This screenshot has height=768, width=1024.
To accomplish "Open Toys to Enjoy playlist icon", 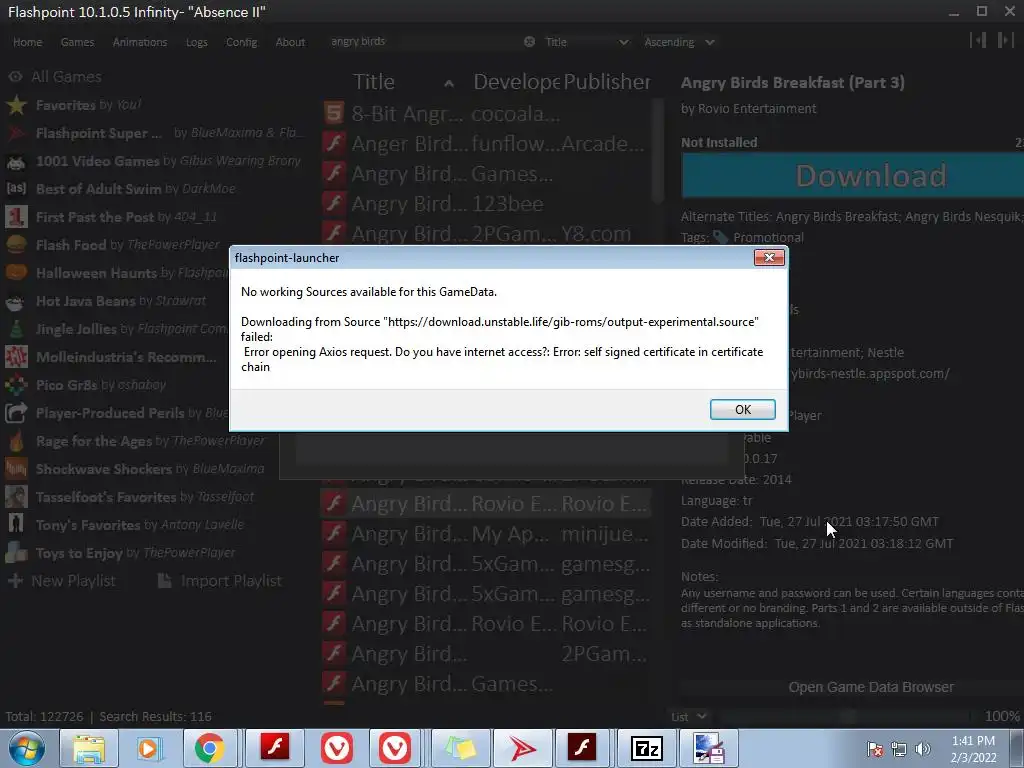I will point(16,553).
